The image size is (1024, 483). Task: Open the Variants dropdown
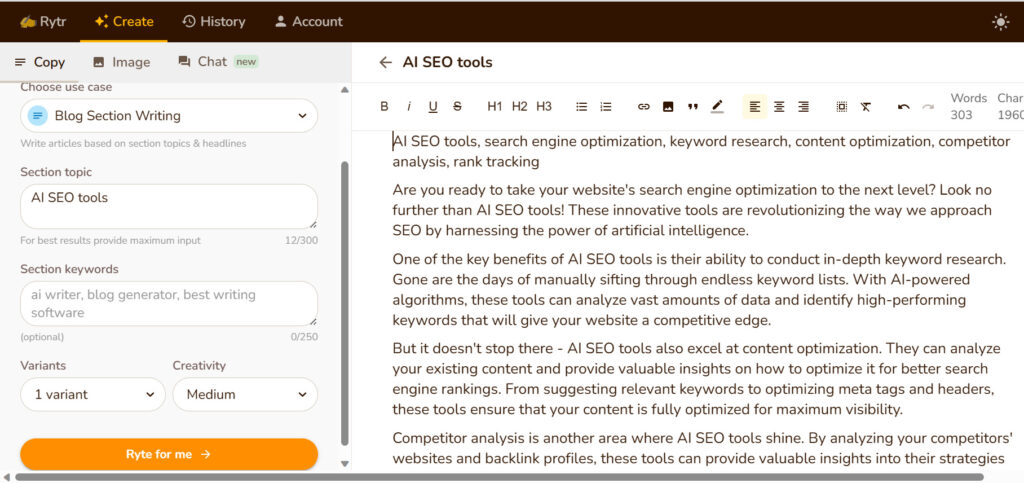click(x=93, y=394)
